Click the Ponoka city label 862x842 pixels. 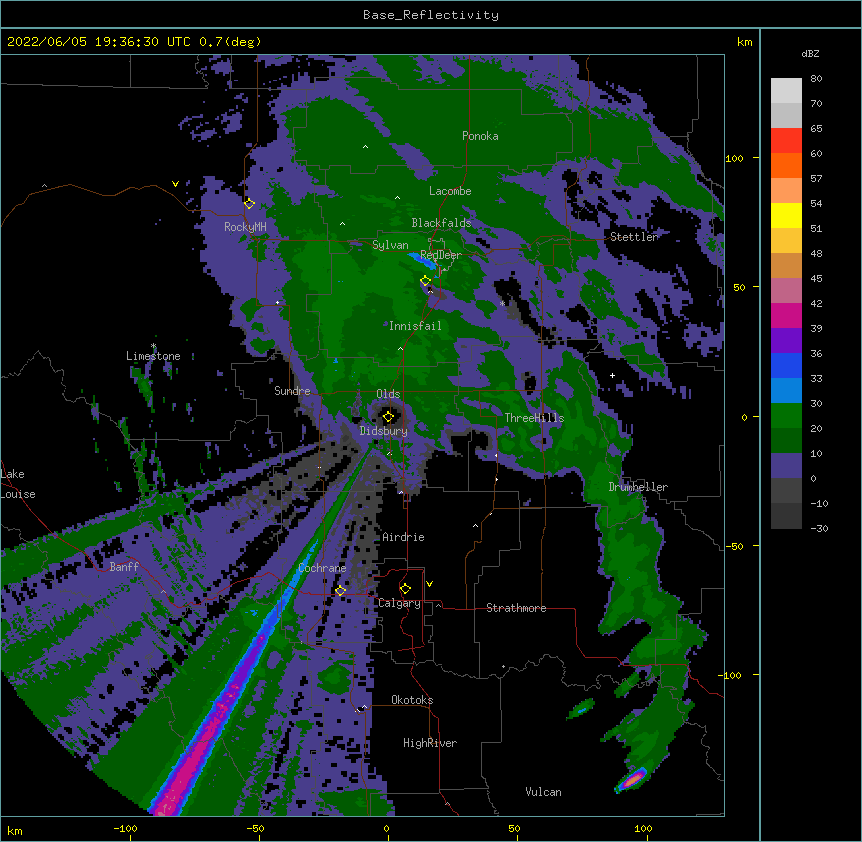480,136
